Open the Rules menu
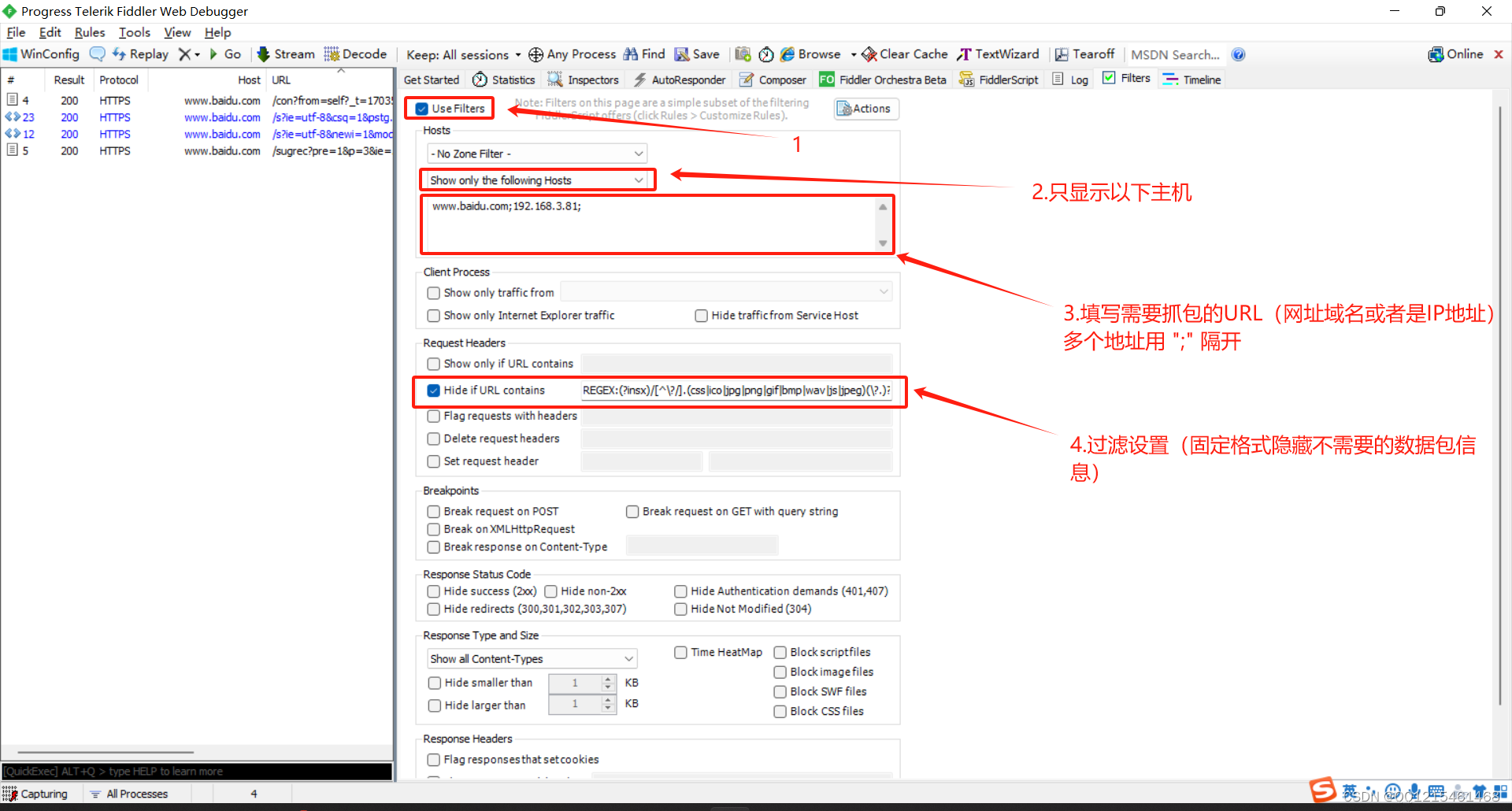This screenshot has height=811, width=1512. coord(90,32)
